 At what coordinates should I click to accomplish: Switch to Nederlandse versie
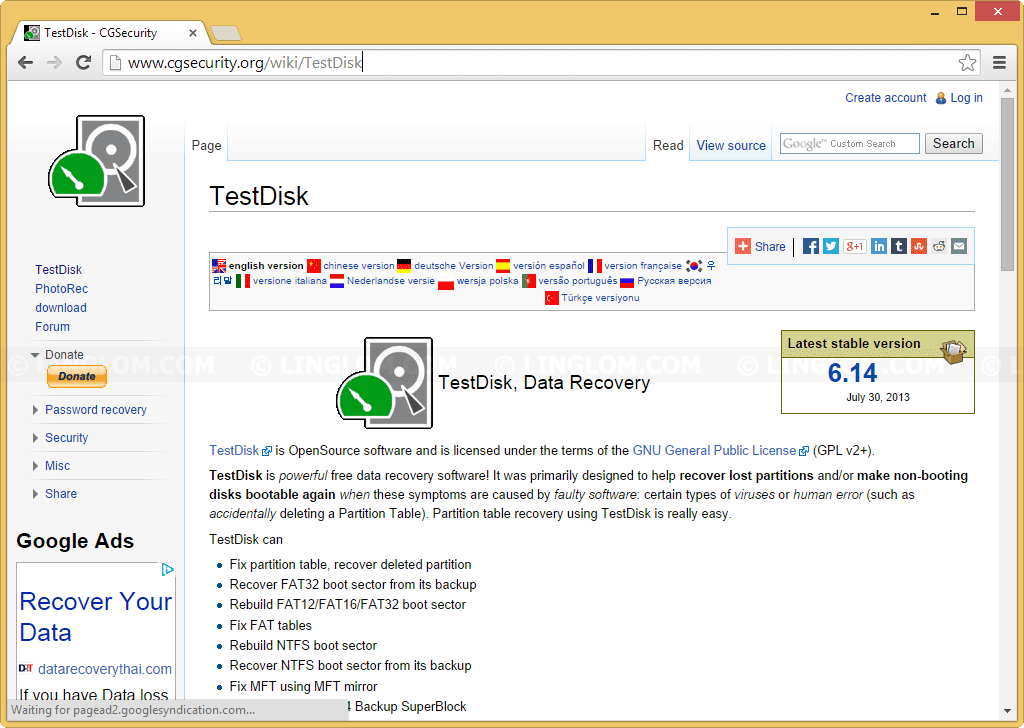[391, 281]
